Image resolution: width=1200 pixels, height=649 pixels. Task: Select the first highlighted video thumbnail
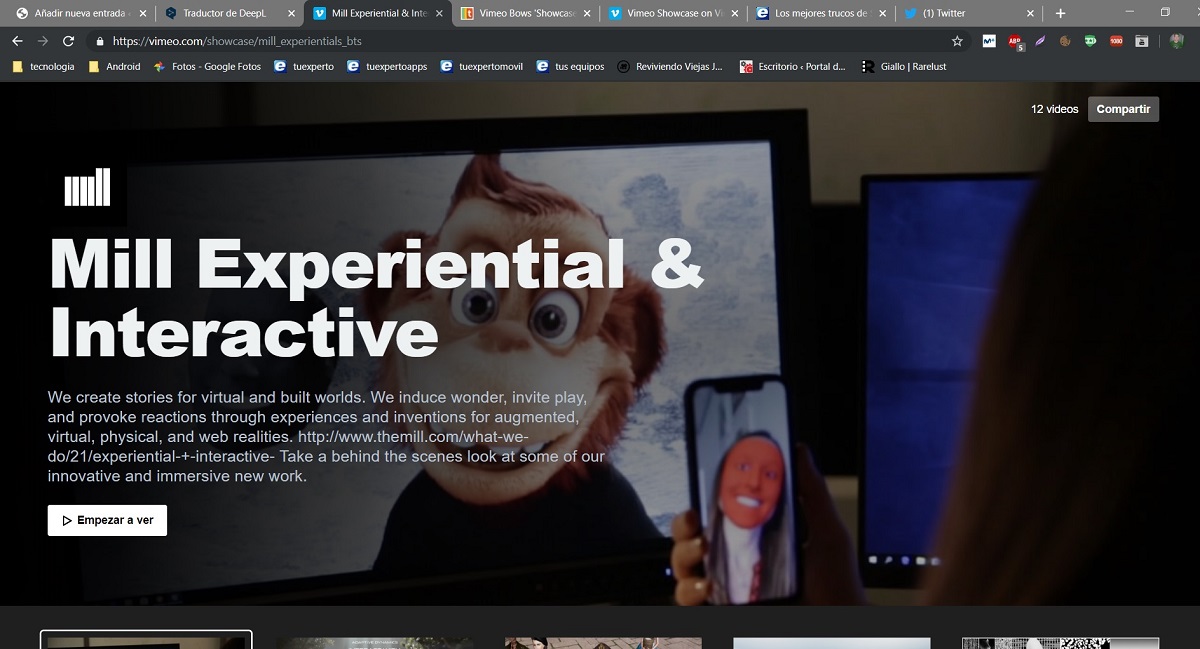(x=146, y=640)
